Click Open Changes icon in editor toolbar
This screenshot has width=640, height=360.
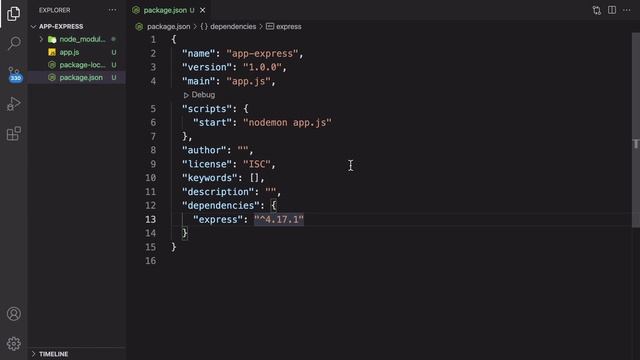pyautogui.click(x=596, y=10)
